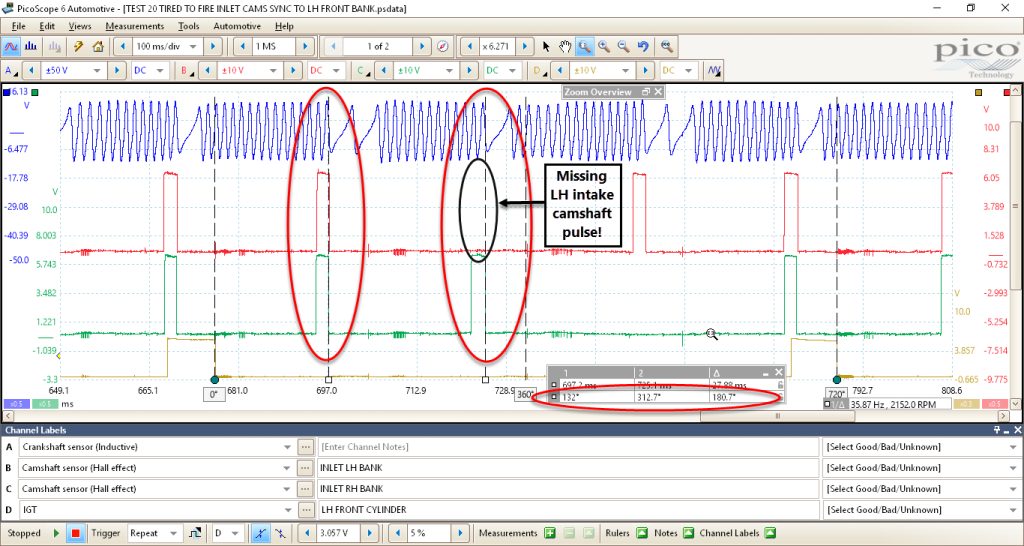Close the Channel Labels panel
This screenshot has height=546, width=1024.
coord(1017,430)
